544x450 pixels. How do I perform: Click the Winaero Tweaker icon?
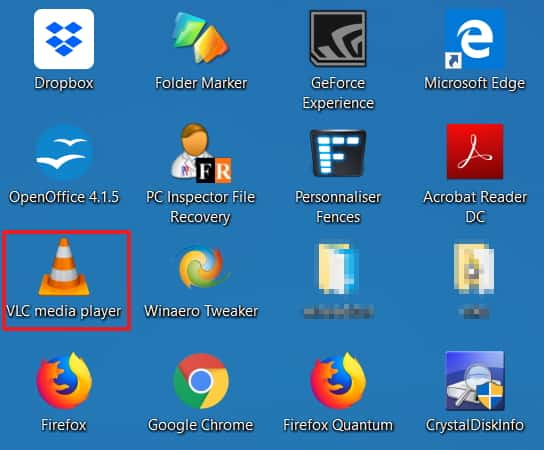click(204, 266)
